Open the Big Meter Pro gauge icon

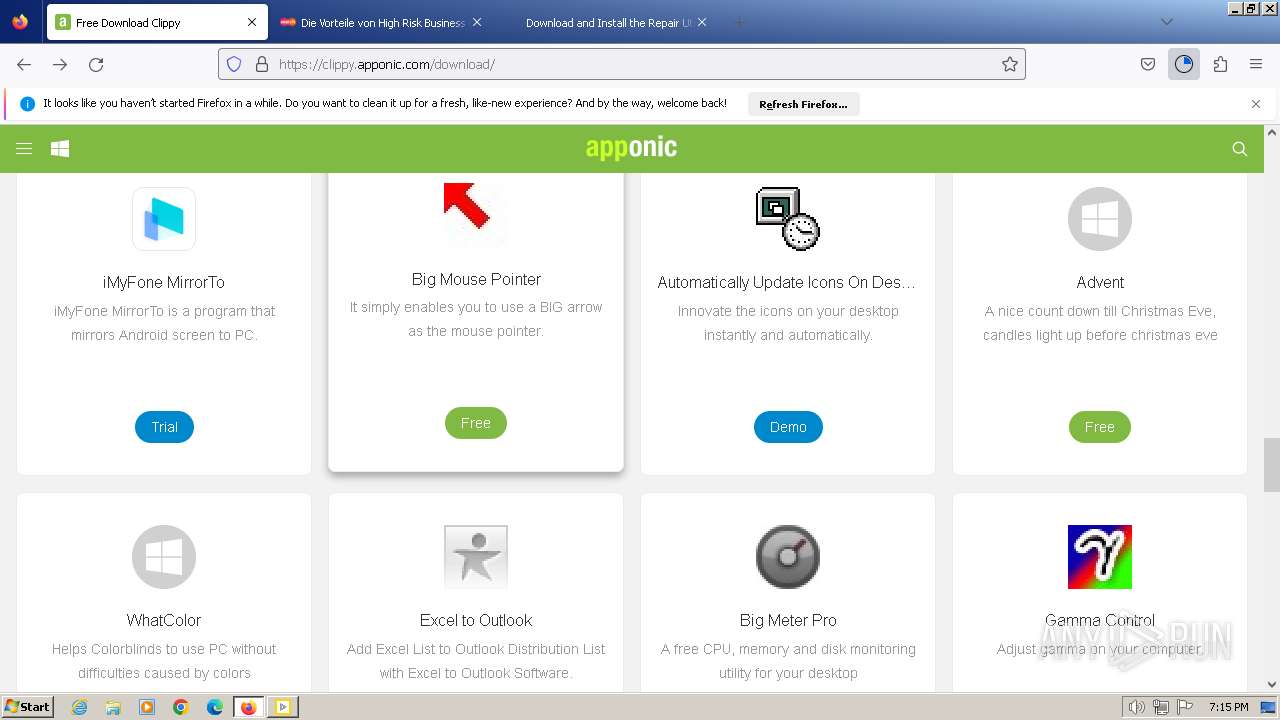(x=788, y=557)
